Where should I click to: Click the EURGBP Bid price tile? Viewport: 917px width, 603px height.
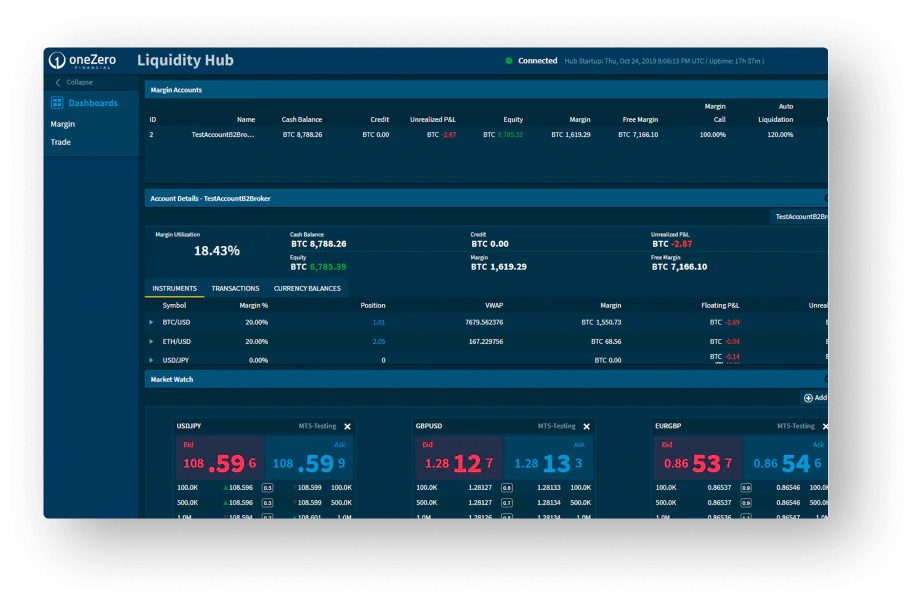coord(698,459)
